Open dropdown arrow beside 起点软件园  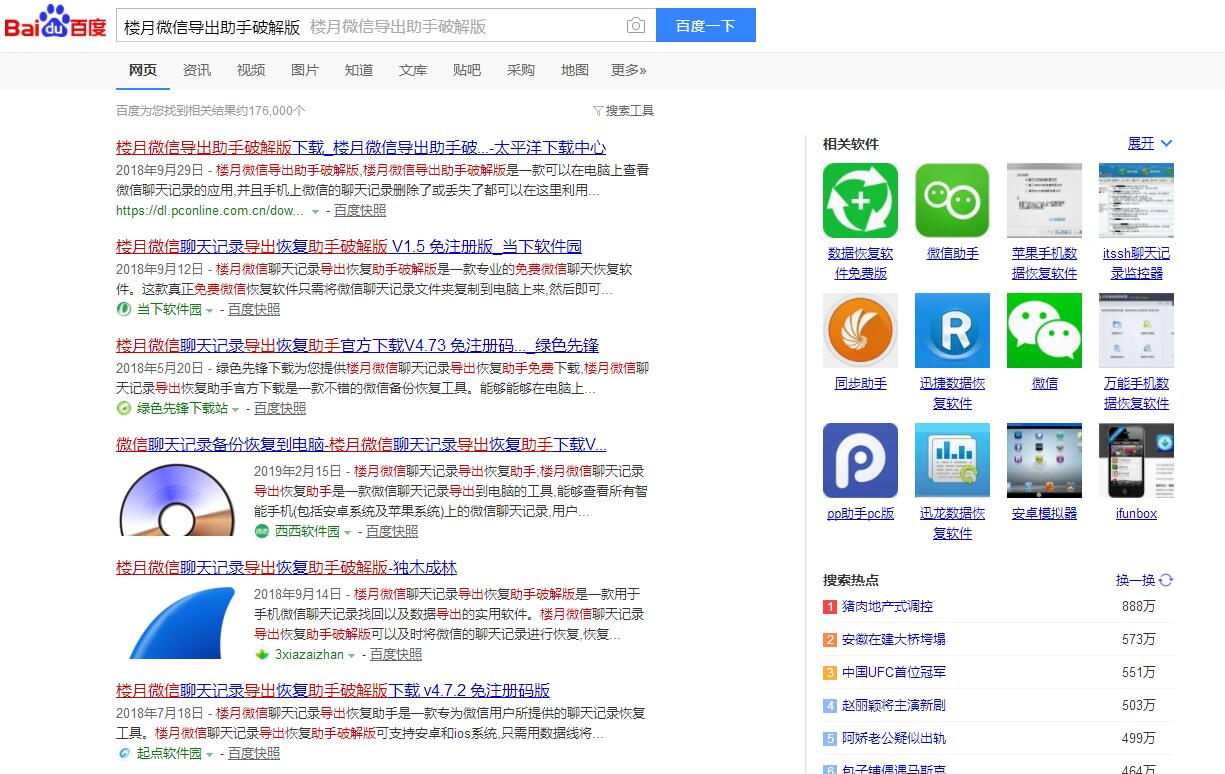[209, 754]
